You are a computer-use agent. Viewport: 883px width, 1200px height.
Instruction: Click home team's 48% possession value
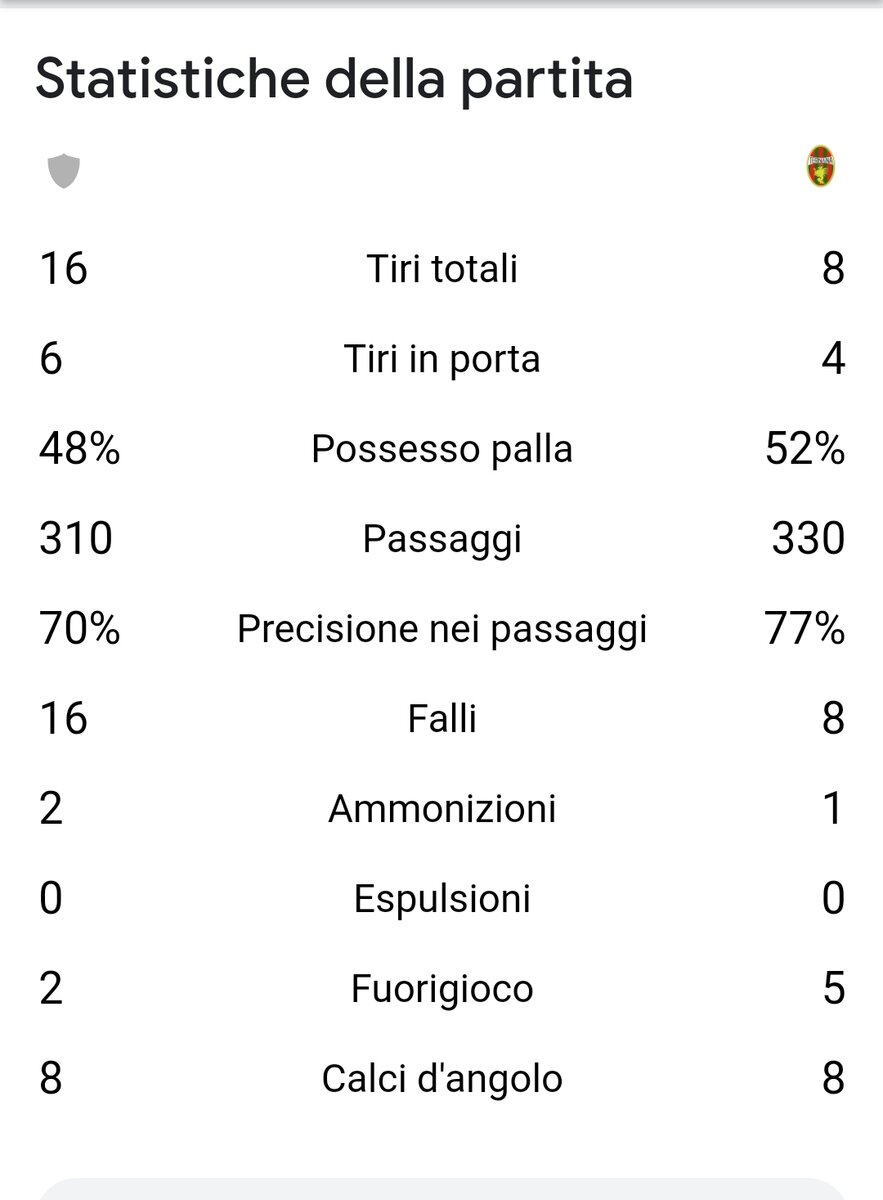click(x=79, y=449)
